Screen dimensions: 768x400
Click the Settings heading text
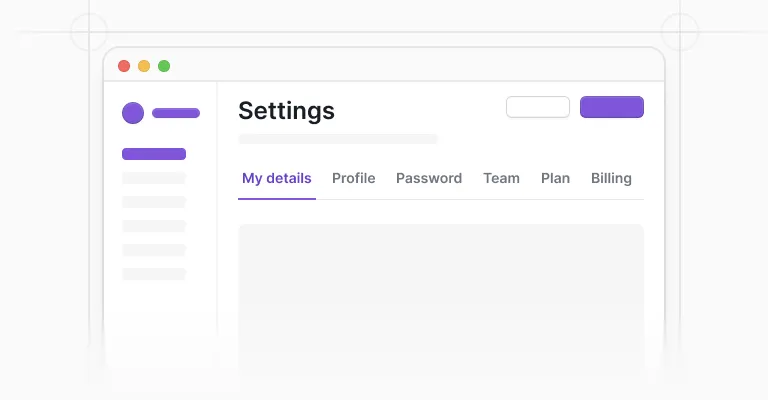coord(287,111)
